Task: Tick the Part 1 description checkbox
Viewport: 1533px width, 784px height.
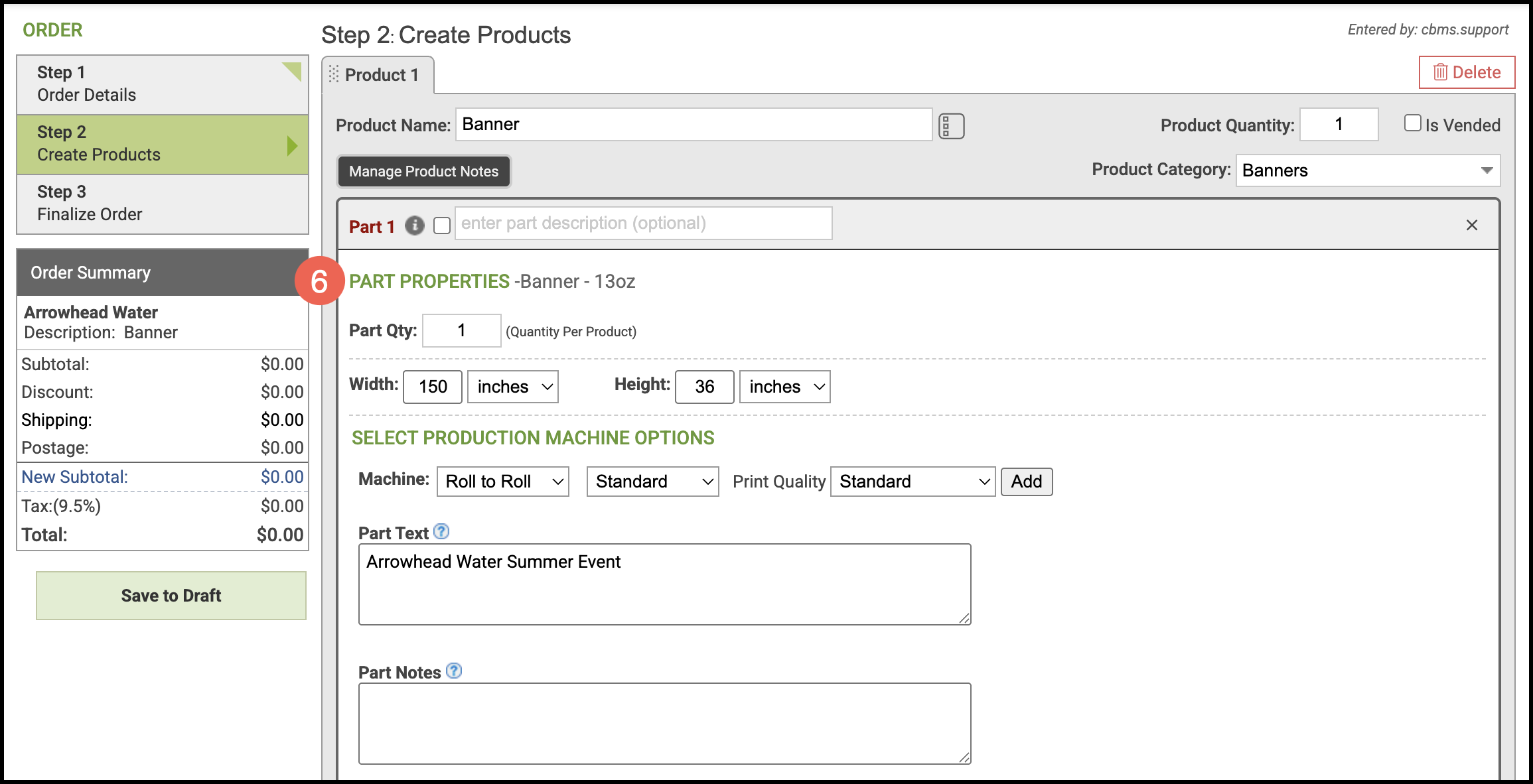Action: tap(442, 226)
